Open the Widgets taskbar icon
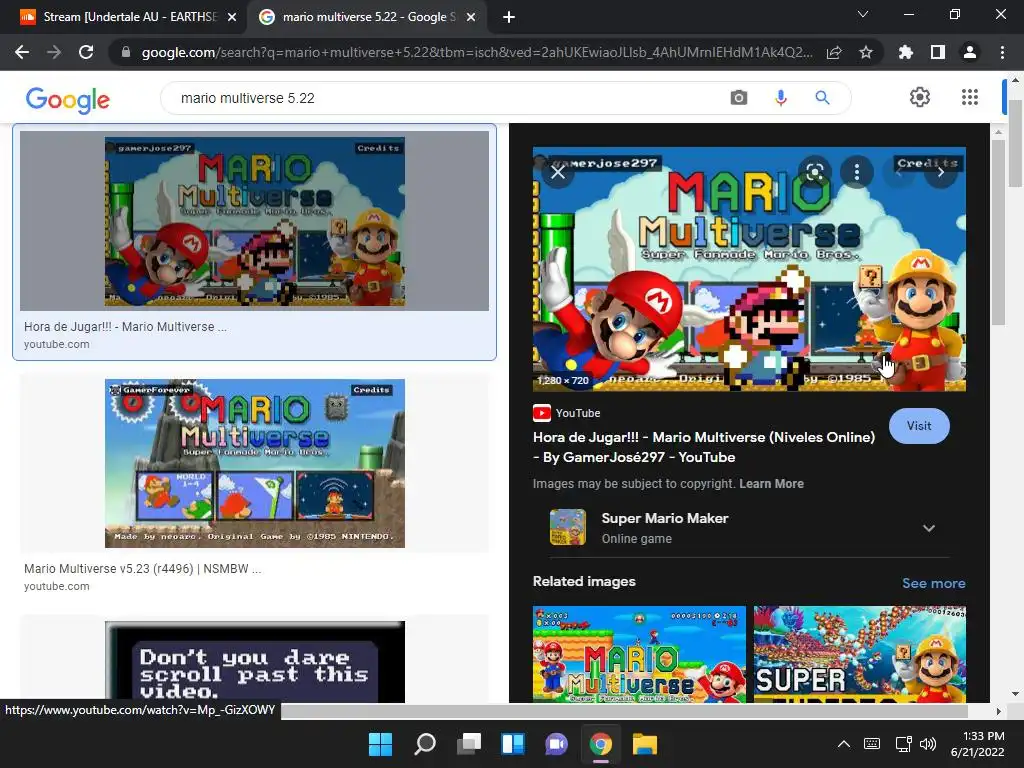The height and width of the screenshot is (768, 1024). [513, 744]
